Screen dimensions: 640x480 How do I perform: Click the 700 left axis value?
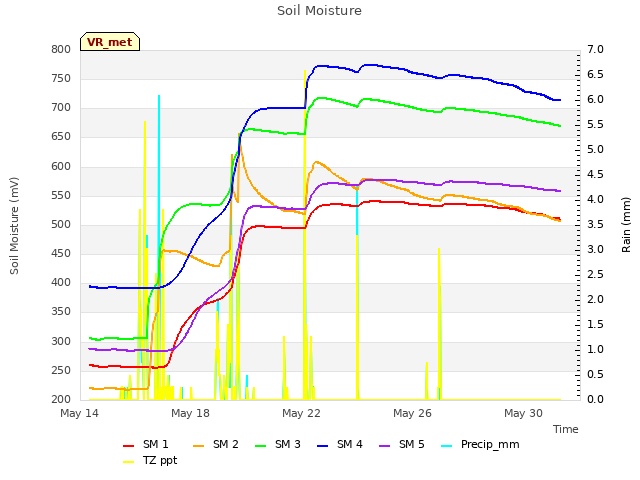[x=61, y=108]
